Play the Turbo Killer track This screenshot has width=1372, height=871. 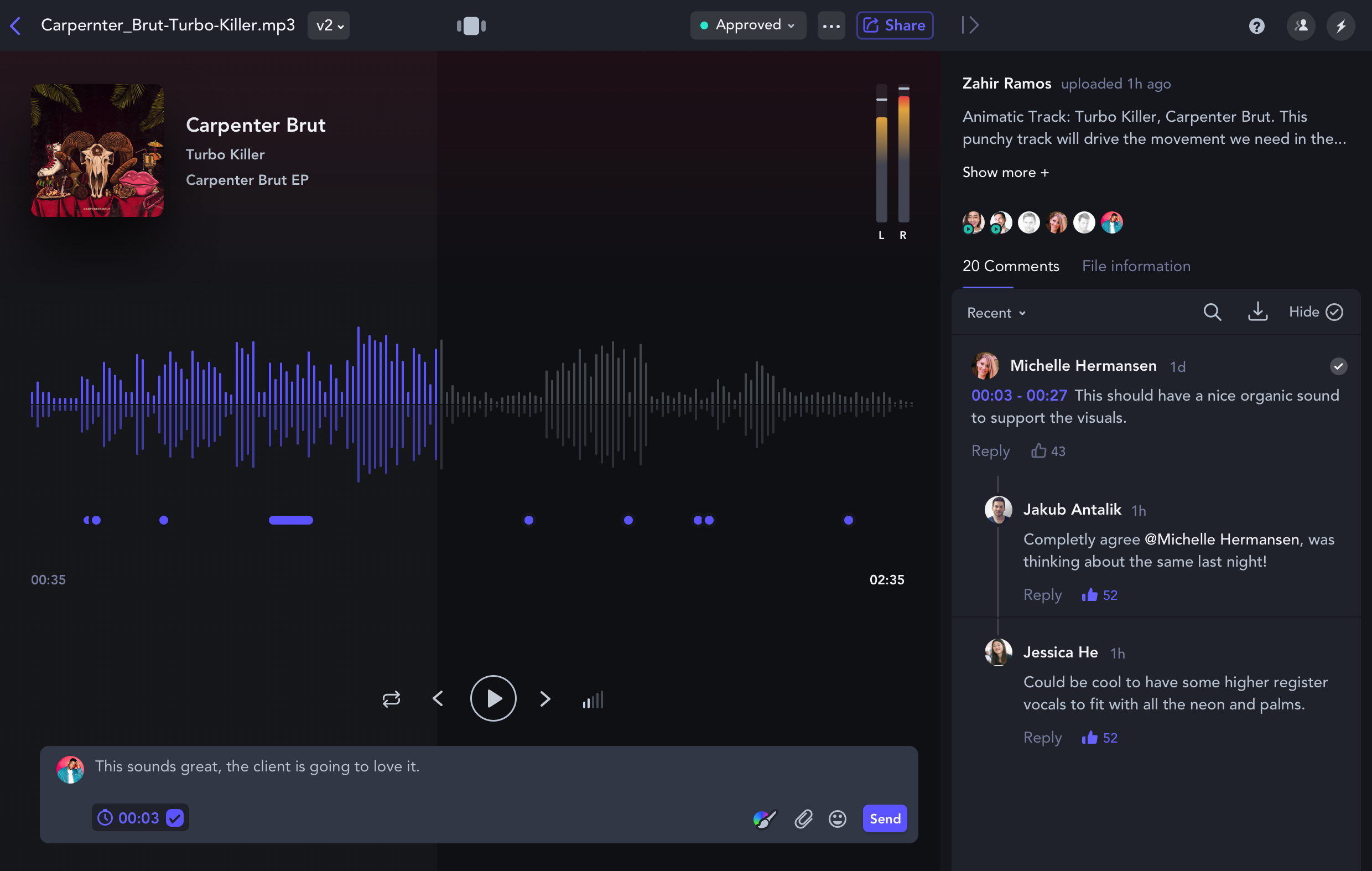493,698
